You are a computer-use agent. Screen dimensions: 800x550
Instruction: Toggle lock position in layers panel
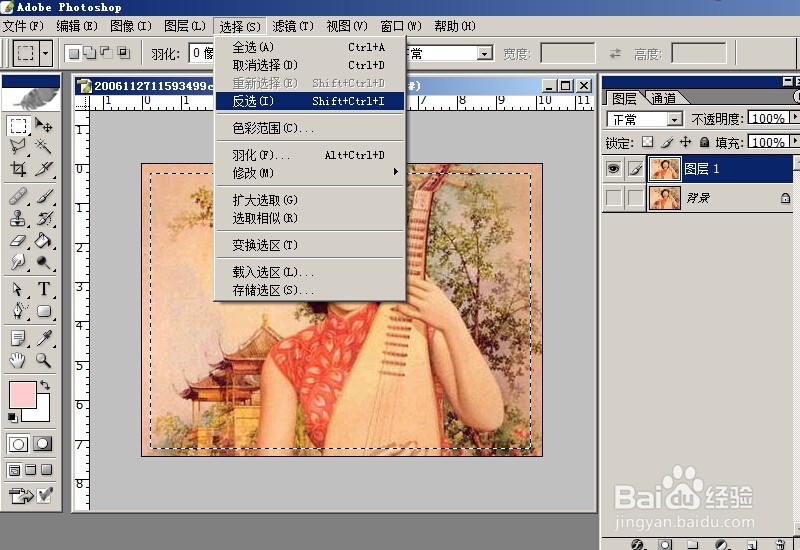point(686,142)
